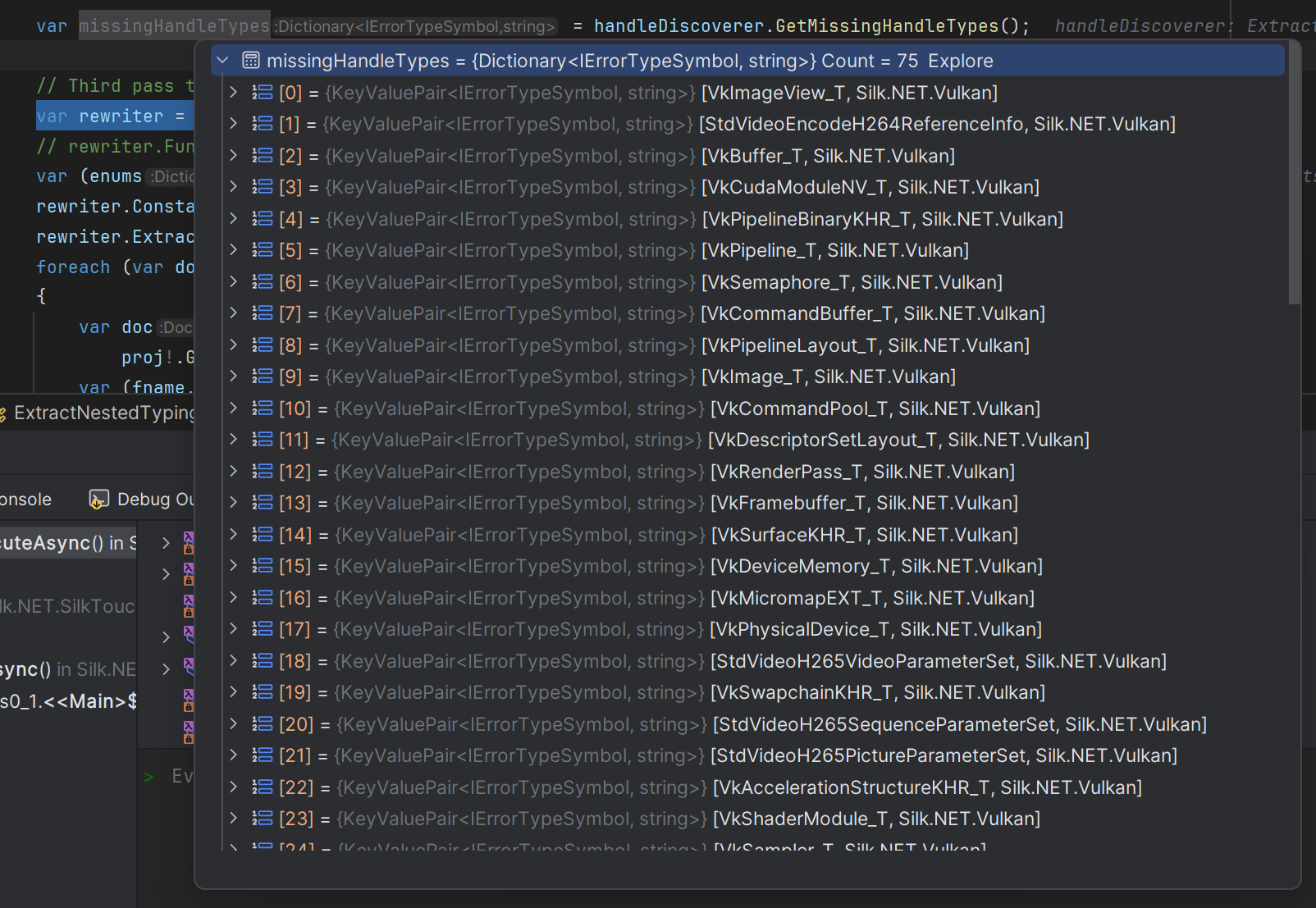The height and width of the screenshot is (908, 1316).
Task: Expand entry [7] VkCommandBuffer_T
Action: [x=234, y=313]
